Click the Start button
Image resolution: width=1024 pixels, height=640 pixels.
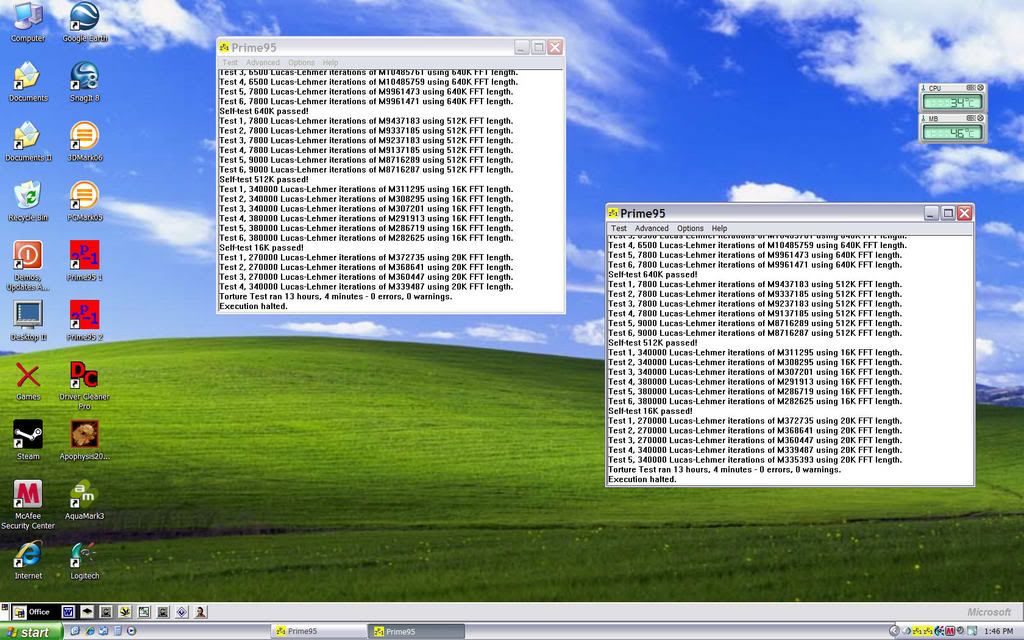coord(31,632)
